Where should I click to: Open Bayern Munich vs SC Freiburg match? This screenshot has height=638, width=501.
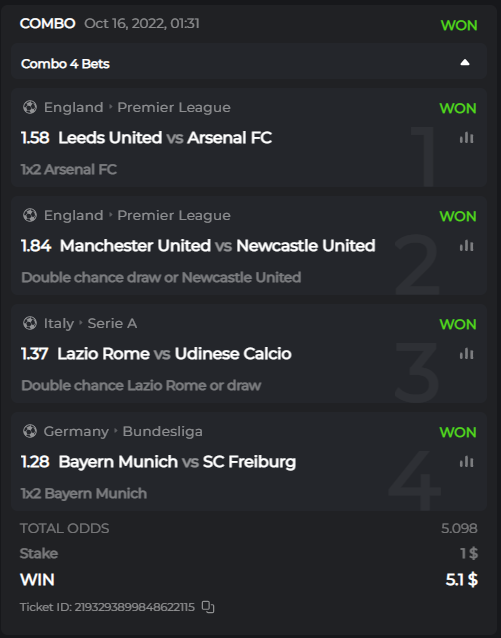(x=177, y=462)
